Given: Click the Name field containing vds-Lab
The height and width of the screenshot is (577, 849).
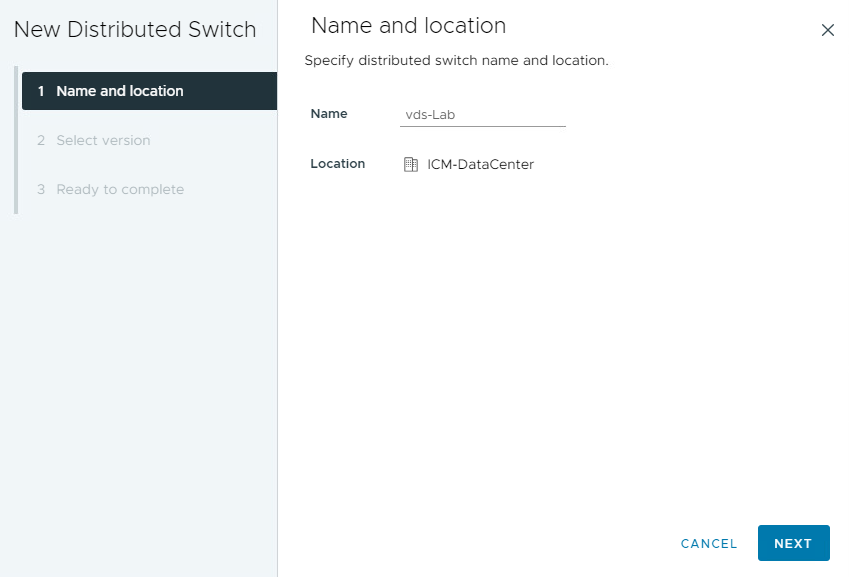Looking at the screenshot, I should tap(483, 115).
